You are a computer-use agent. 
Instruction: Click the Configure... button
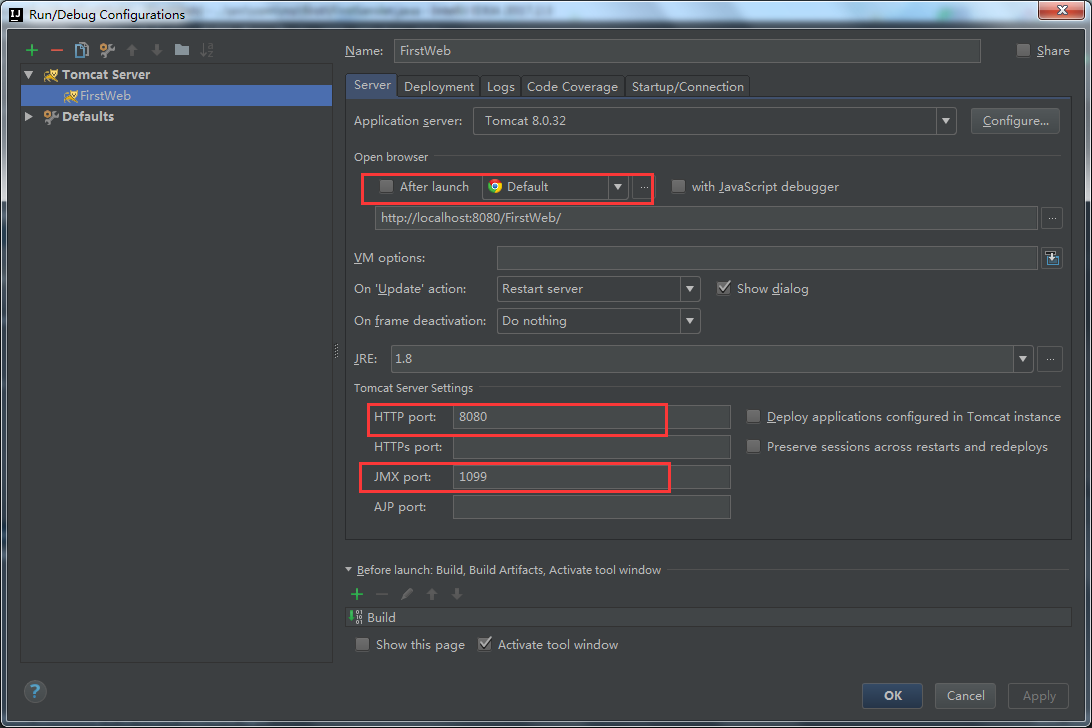click(1015, 121)
